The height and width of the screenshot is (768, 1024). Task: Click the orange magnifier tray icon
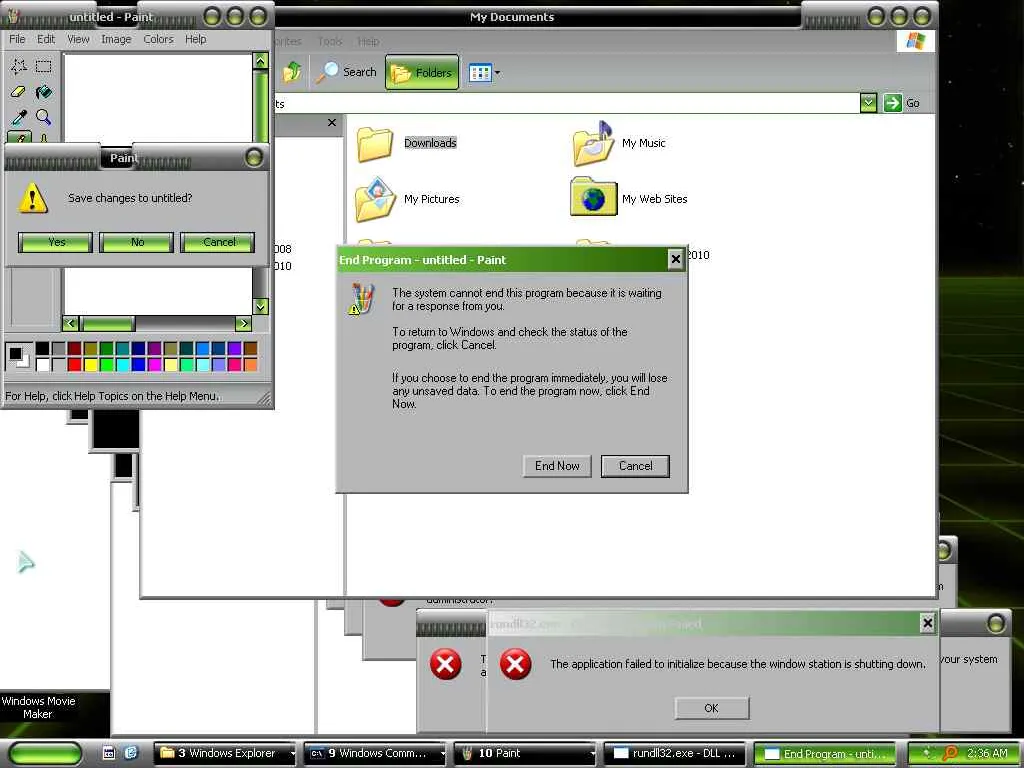point(950,754)
